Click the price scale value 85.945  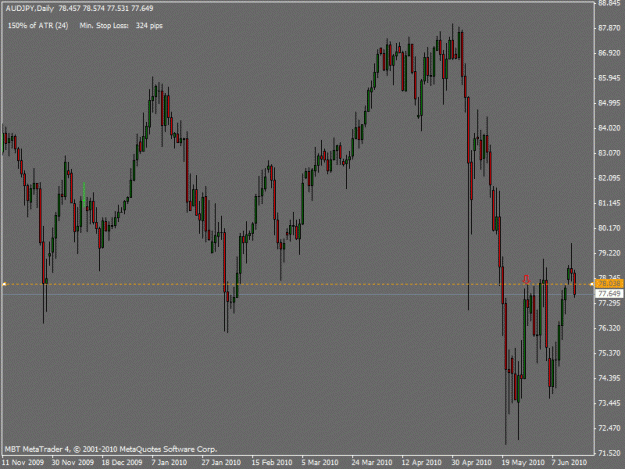[609, 78]
